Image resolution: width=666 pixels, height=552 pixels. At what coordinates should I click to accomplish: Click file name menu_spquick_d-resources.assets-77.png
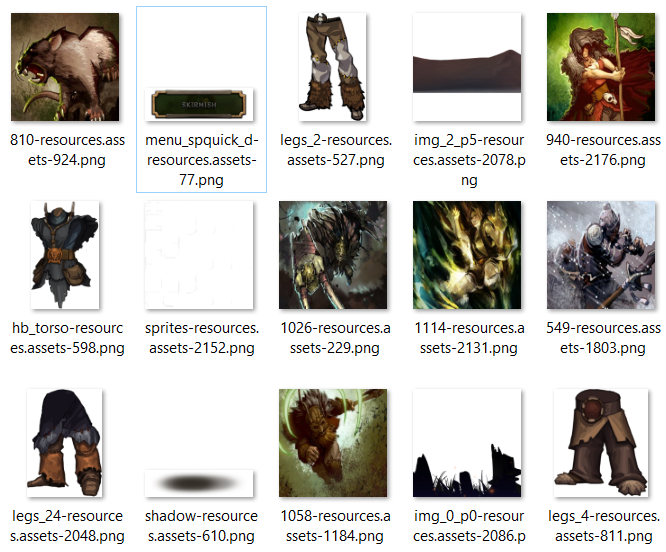point(201,160)
